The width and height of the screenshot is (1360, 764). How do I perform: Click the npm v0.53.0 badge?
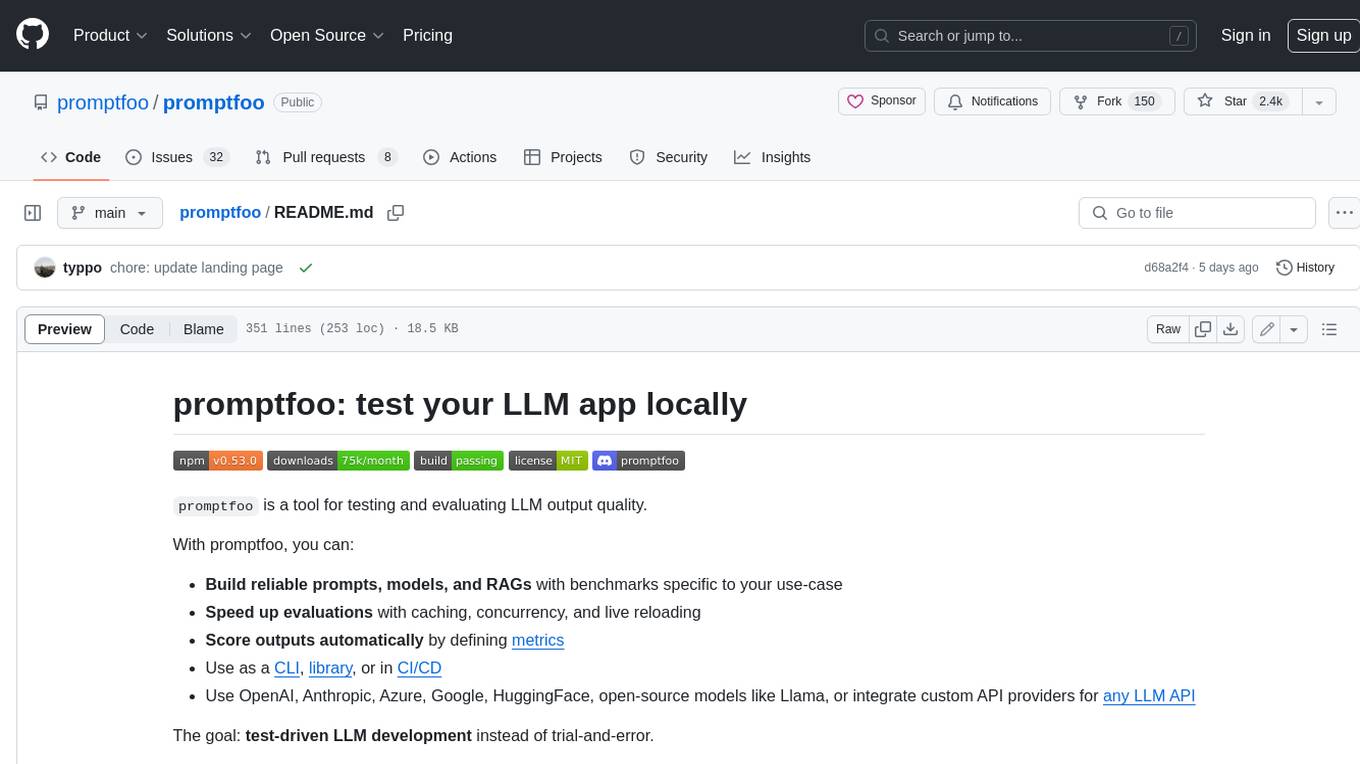pyautogui.click(x=218, y=461)
